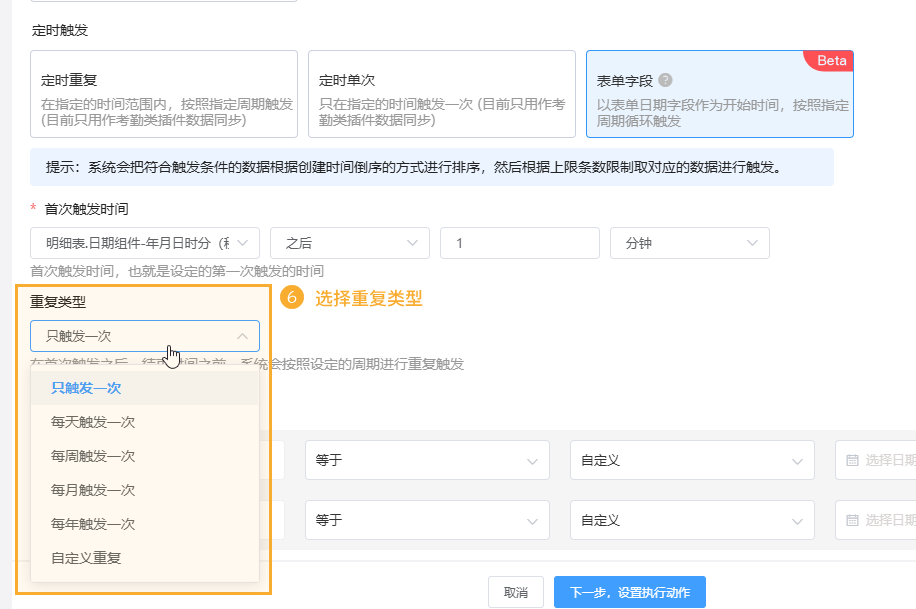Viewport: 916px width, 609px height.
Task: Pick 每周触发一次 in the dropdown list
Action: point(93,456)
